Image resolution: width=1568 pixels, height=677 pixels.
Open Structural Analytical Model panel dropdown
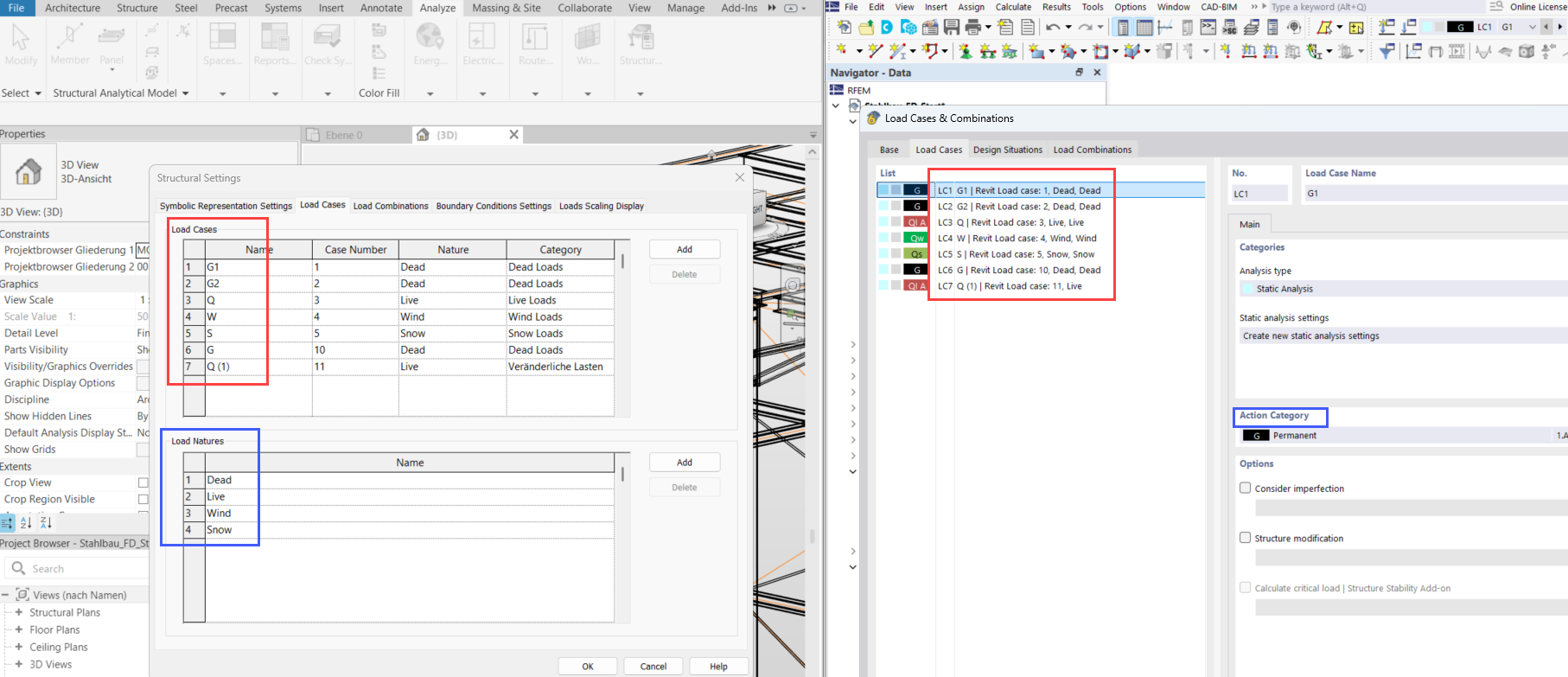pos(121,93)
